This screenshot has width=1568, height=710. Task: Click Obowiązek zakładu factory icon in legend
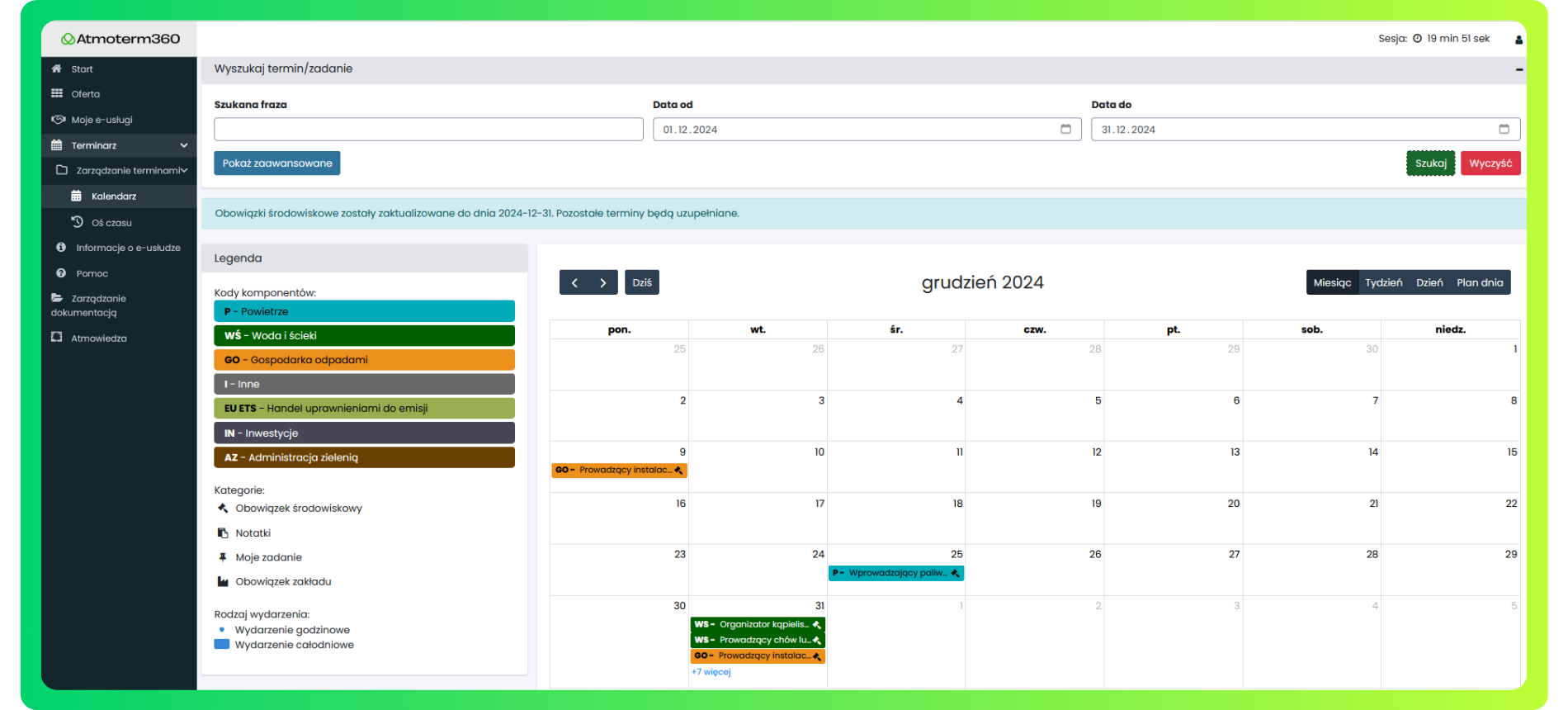coord(223,581)
